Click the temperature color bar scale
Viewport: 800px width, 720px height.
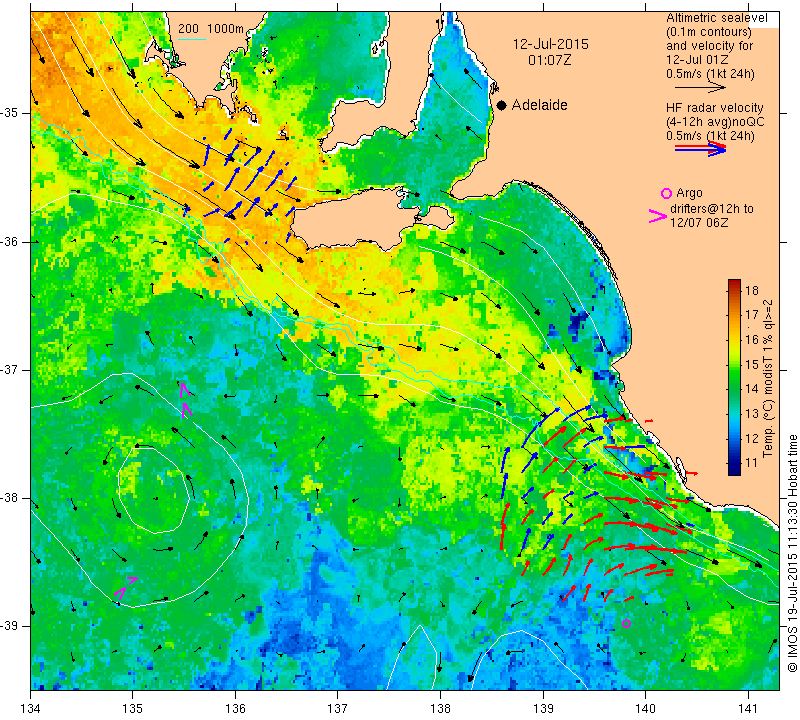pyautogui.click(x=734, y=377)
